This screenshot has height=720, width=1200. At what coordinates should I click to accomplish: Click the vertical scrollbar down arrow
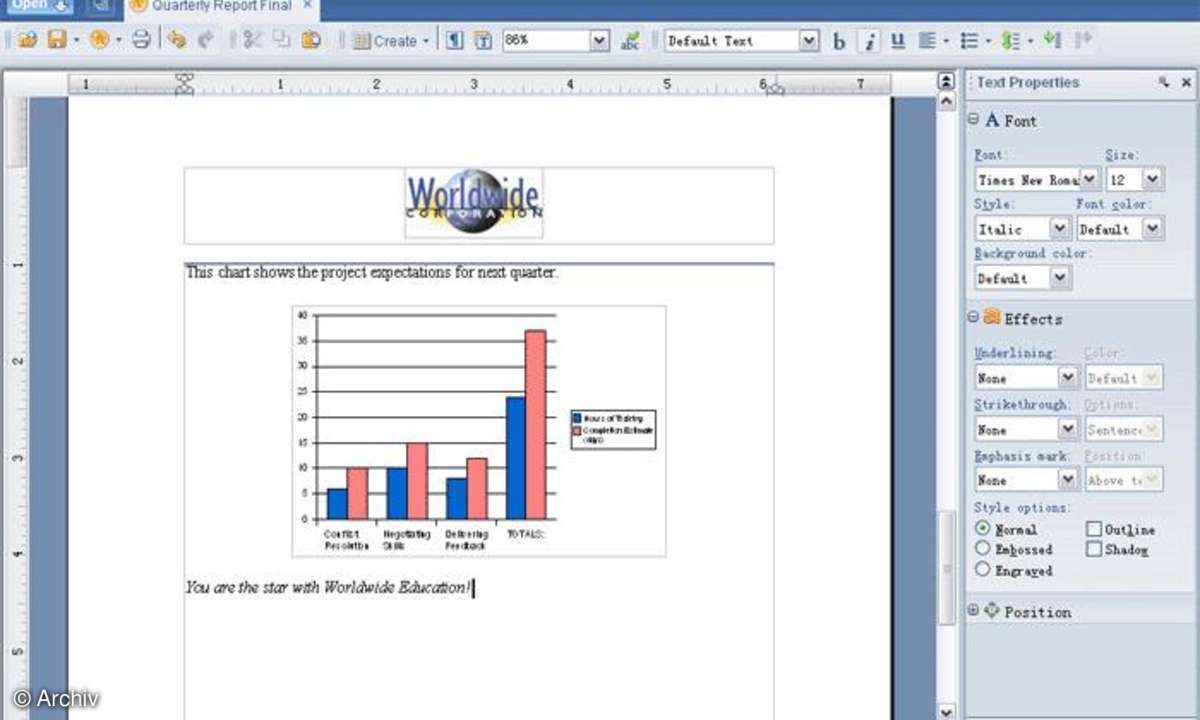point(946,711)
